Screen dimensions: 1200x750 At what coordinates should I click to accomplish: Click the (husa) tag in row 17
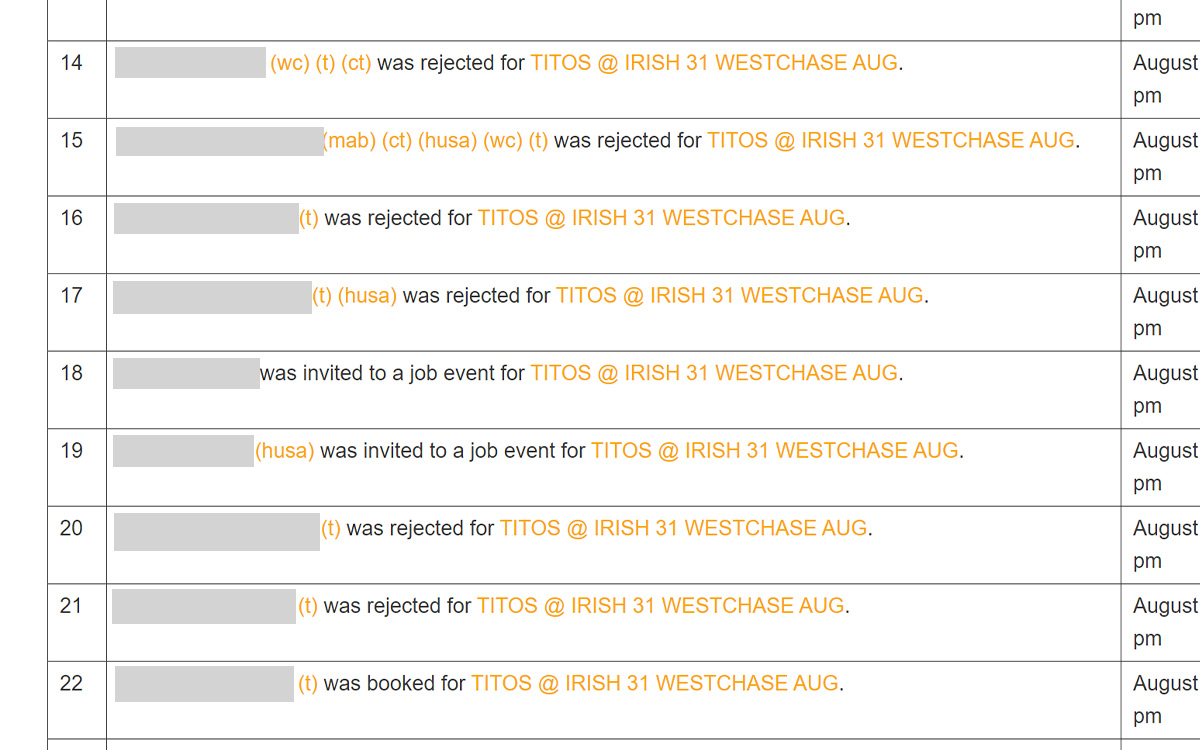(x=367, y=296)
